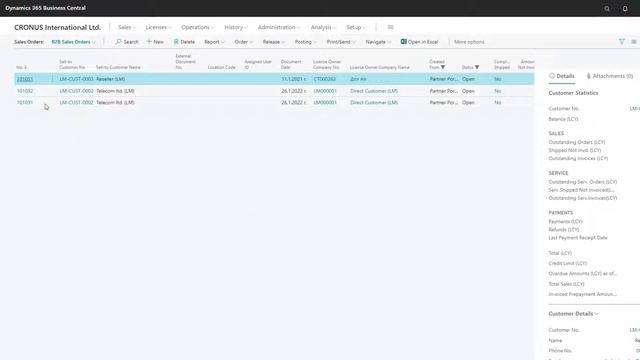Select the Reseller (LM) customer name cell
Viewport: 640px width, 360px height.
pos(110,79)
